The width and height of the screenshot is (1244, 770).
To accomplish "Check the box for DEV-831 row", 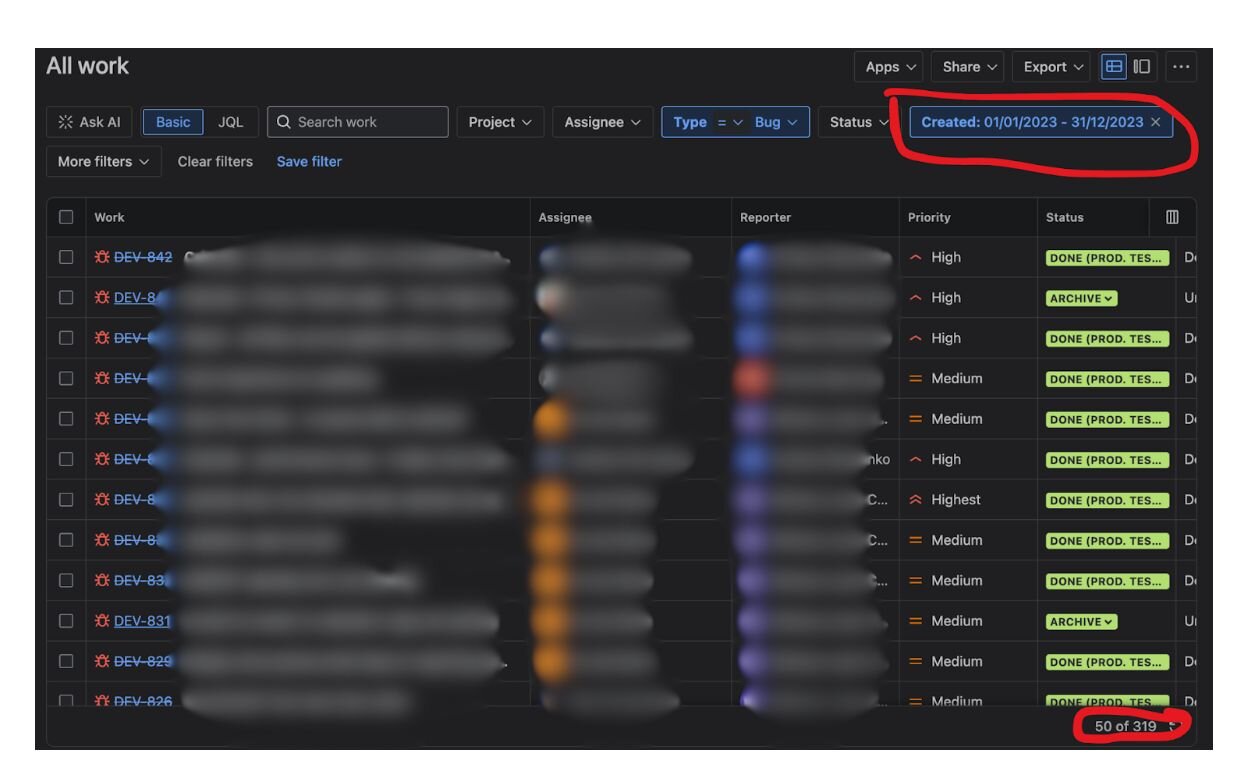I will tap(66, 621).
